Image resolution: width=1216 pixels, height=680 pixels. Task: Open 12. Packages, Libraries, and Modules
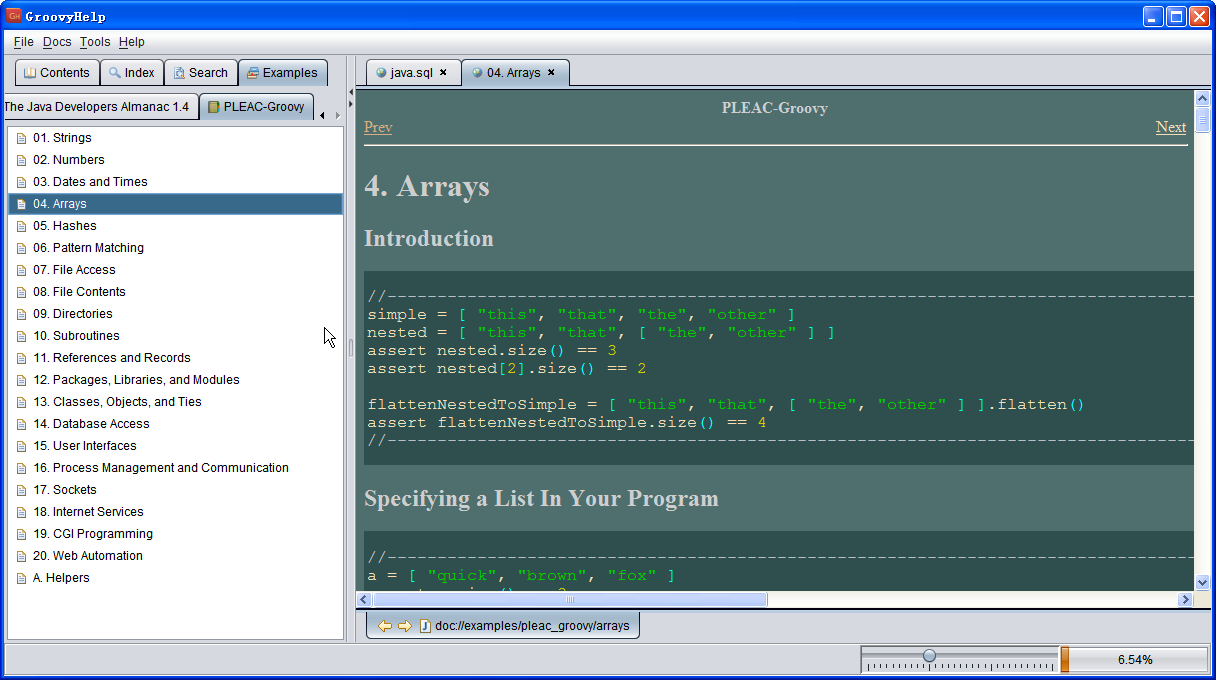(175, 380)
